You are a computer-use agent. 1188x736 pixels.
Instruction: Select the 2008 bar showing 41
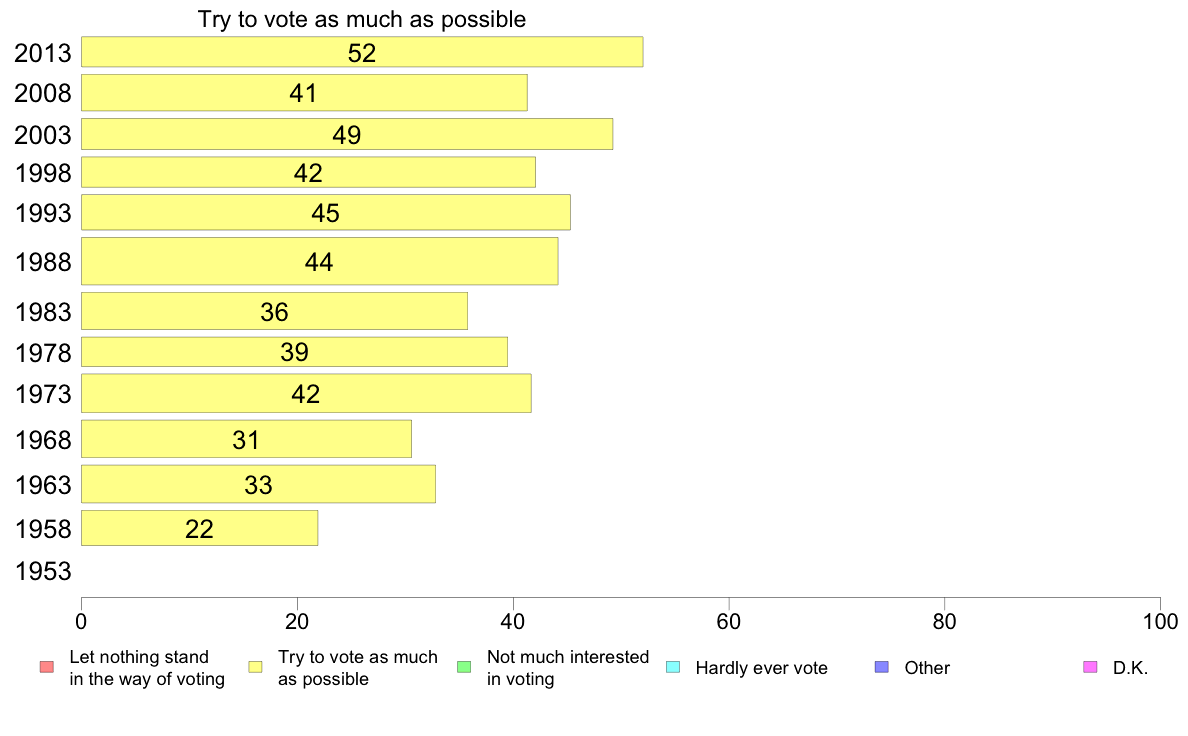(304, 92)
